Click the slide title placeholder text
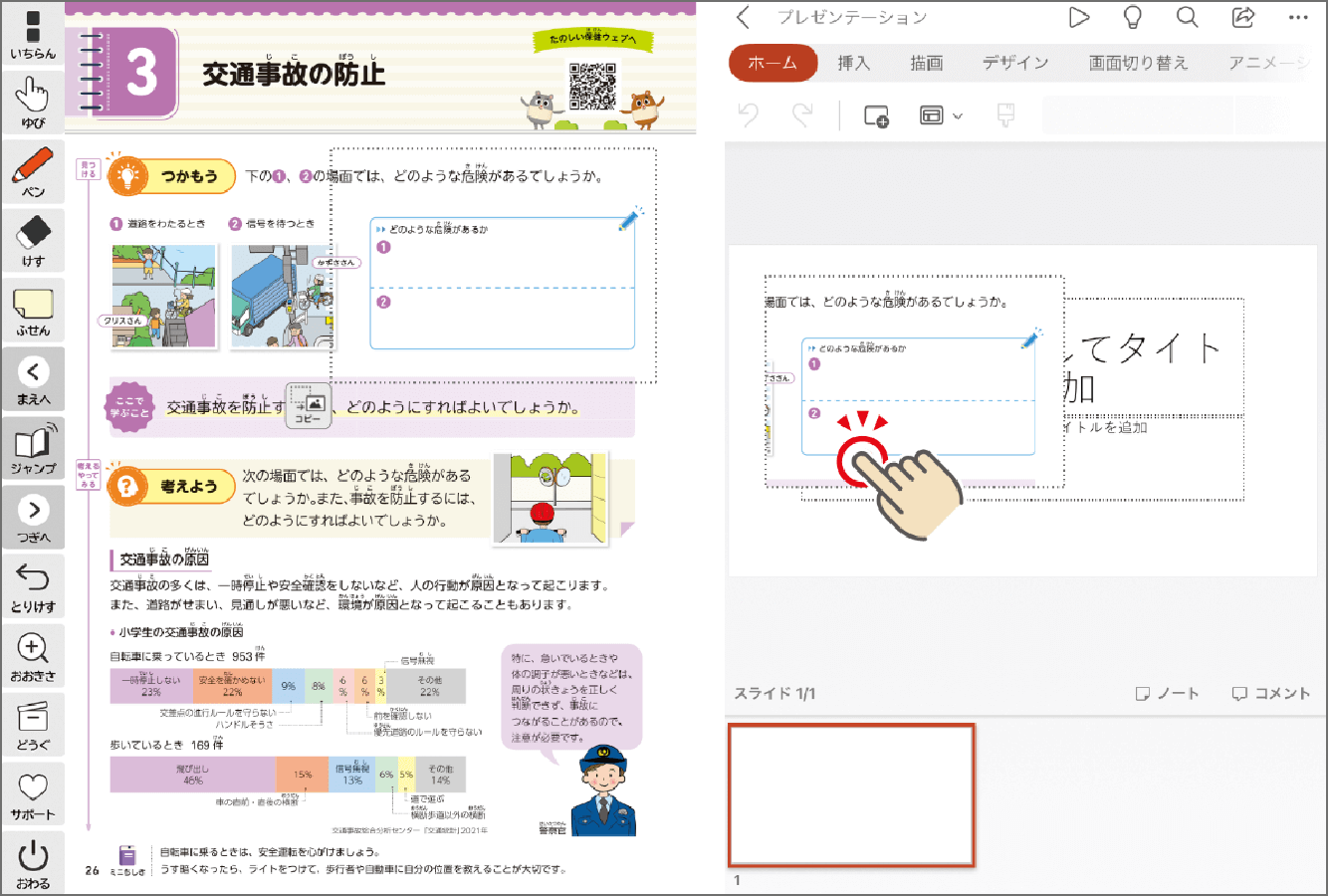Viewport: 1330px width, 896px height. tap(1144, 368)
